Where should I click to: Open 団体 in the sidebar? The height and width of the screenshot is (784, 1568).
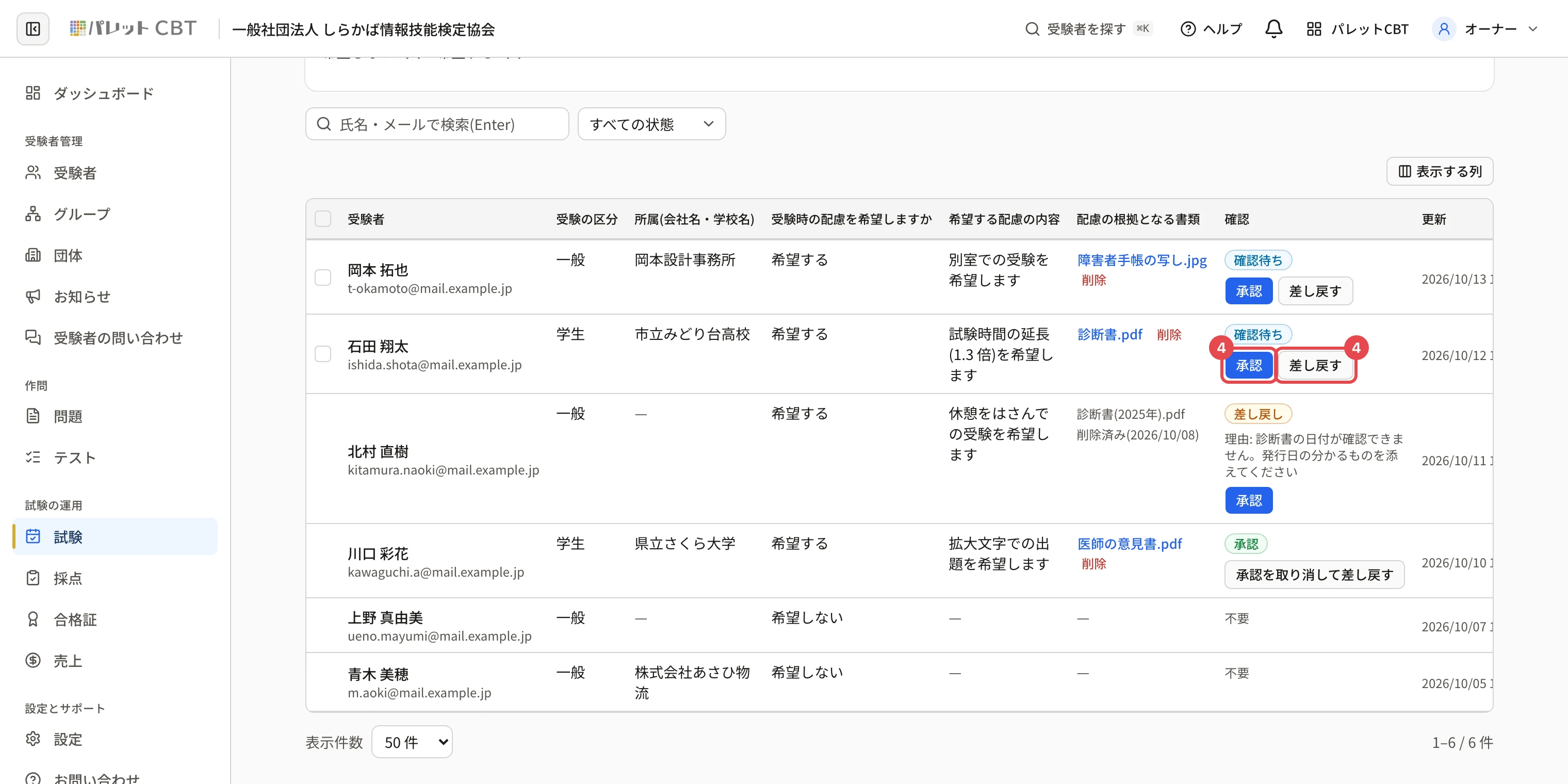click(115, 255)
